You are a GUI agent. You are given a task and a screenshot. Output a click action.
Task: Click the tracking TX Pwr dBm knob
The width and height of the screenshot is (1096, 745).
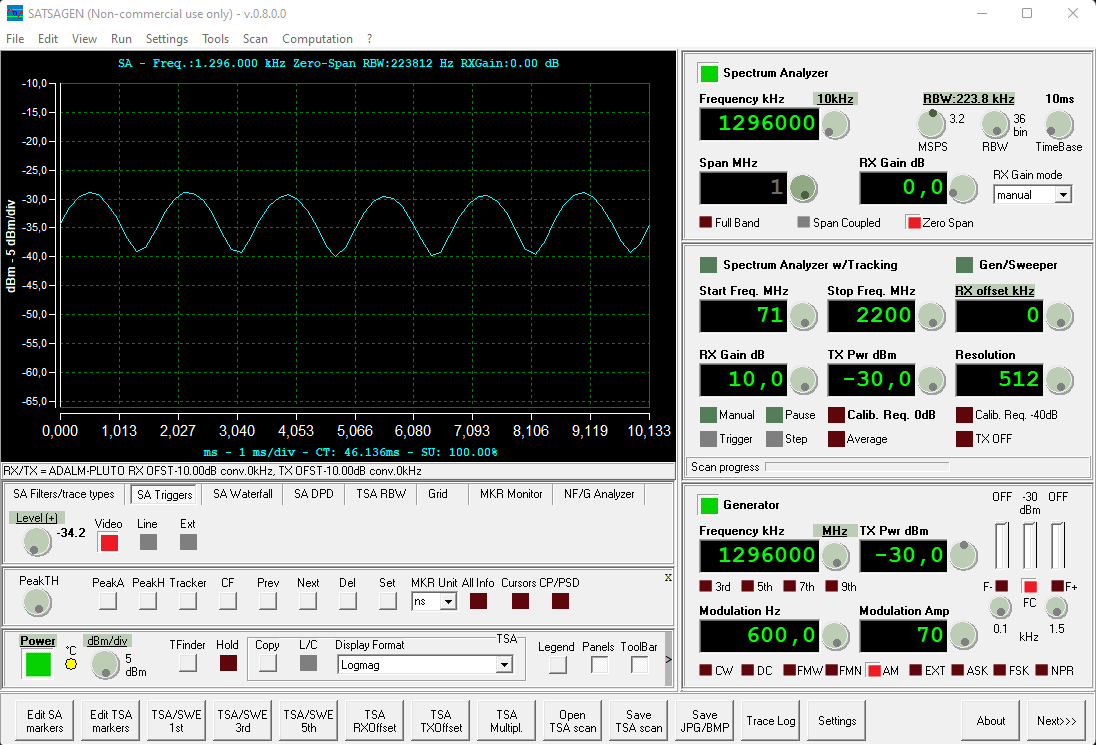931,381
